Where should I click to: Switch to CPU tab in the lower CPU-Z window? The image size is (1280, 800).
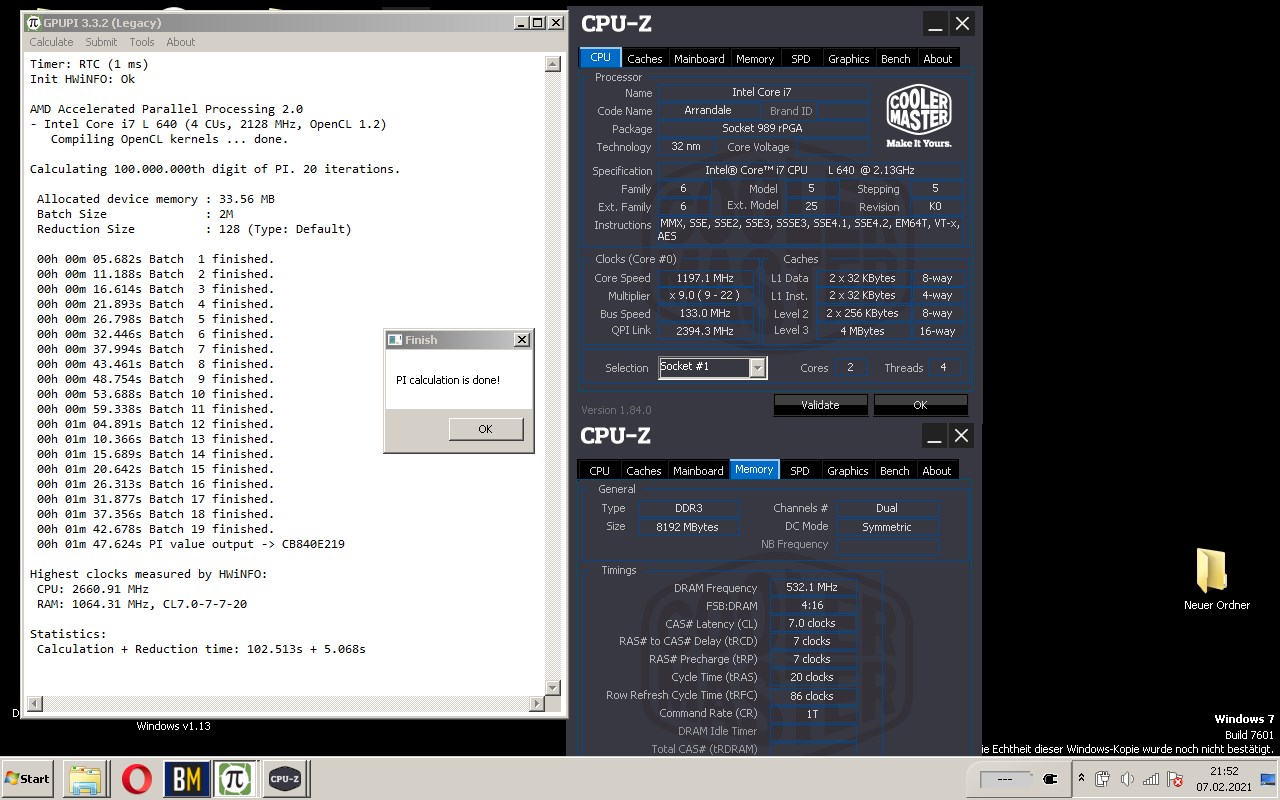[x=600, y=471]
